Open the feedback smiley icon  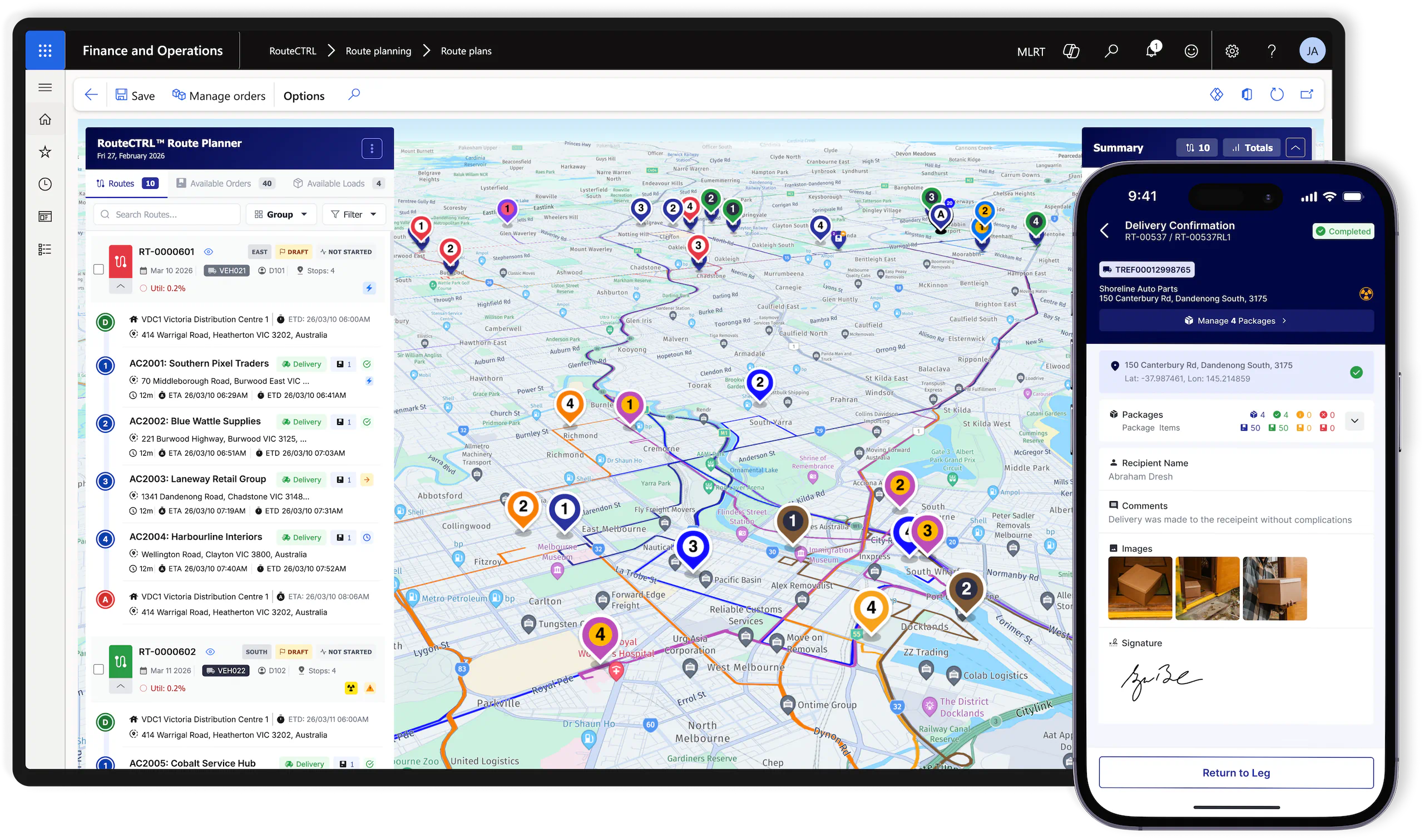tap(1192, 52)
